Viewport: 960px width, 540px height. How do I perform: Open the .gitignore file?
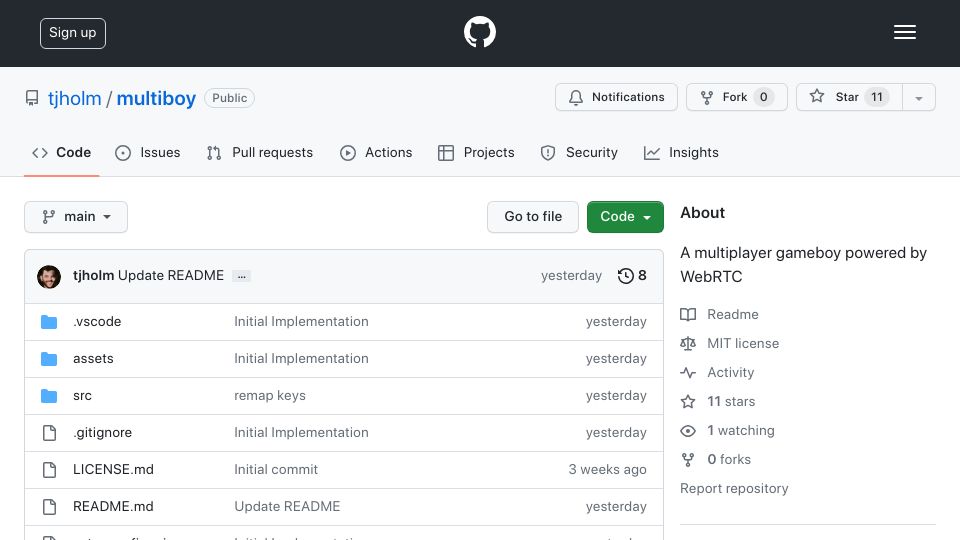coord(102,432)
